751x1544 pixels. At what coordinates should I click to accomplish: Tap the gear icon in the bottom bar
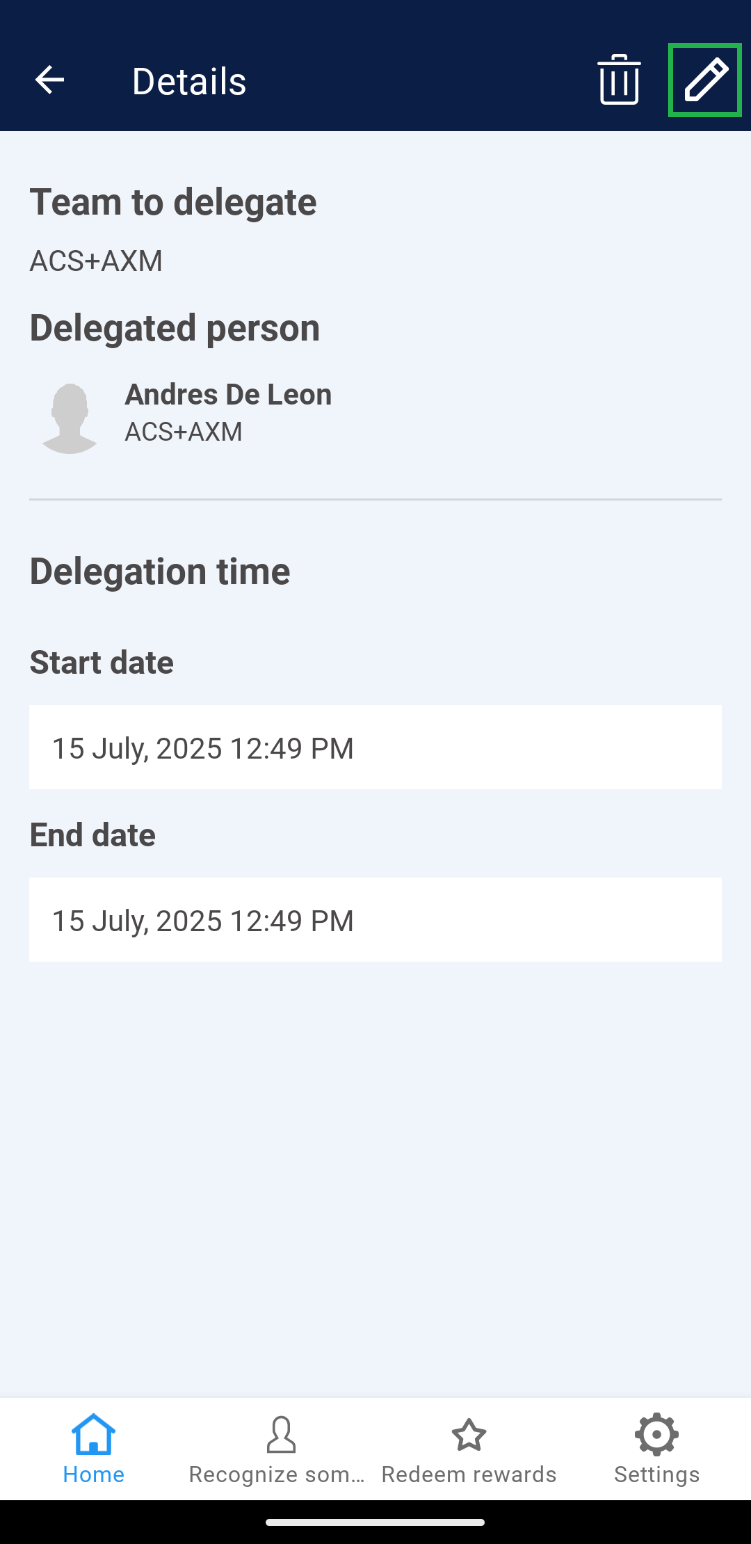(x=657, y=1435)
